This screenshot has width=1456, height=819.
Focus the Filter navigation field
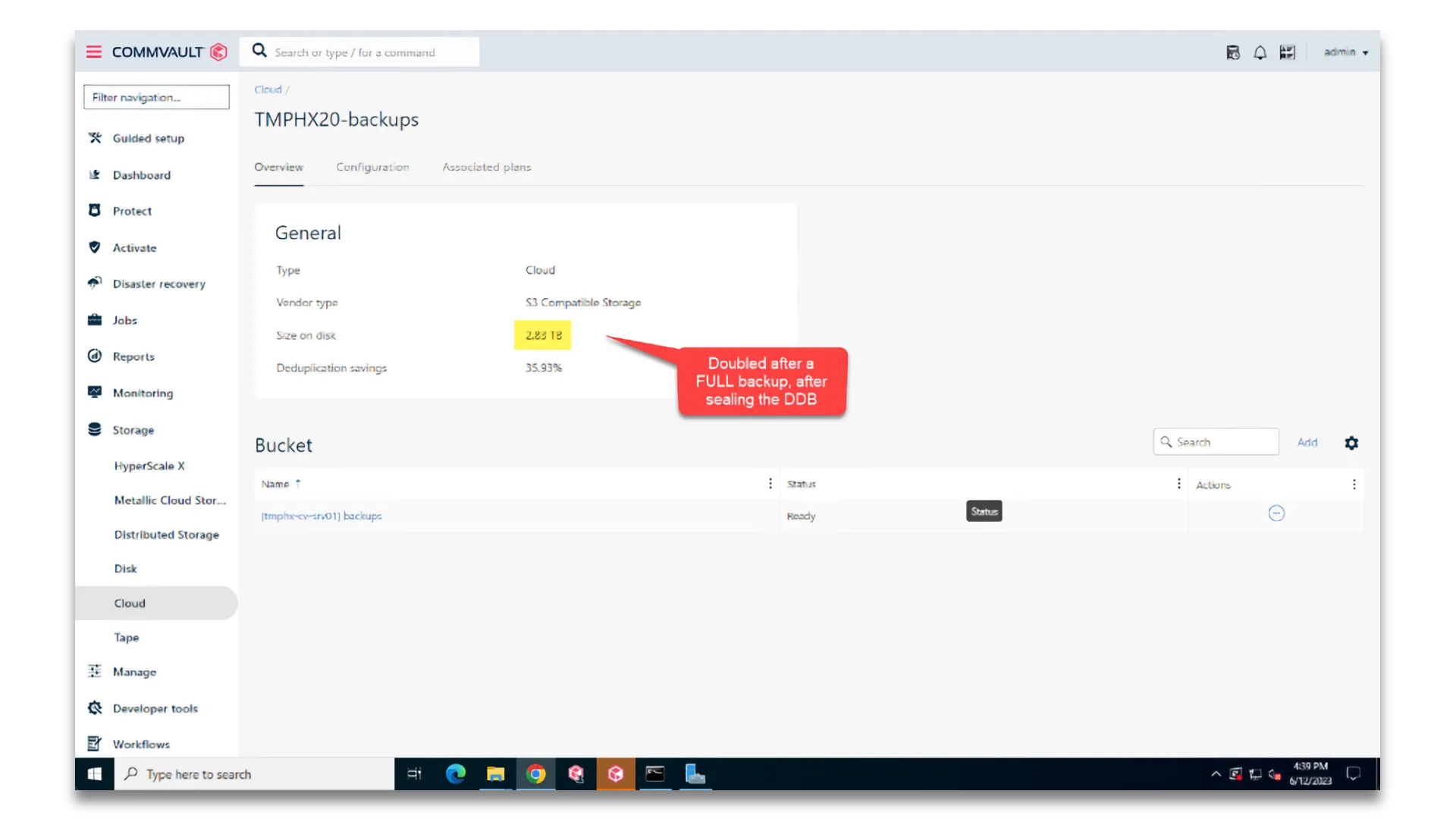[x=156, y=97]
